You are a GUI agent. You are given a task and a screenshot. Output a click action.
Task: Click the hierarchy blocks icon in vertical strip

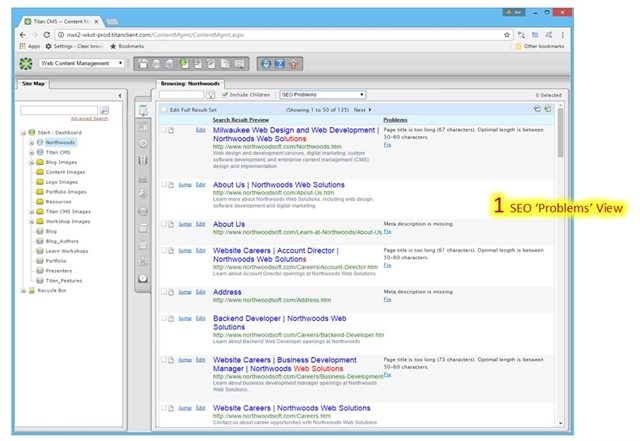[x=143, y=261]
